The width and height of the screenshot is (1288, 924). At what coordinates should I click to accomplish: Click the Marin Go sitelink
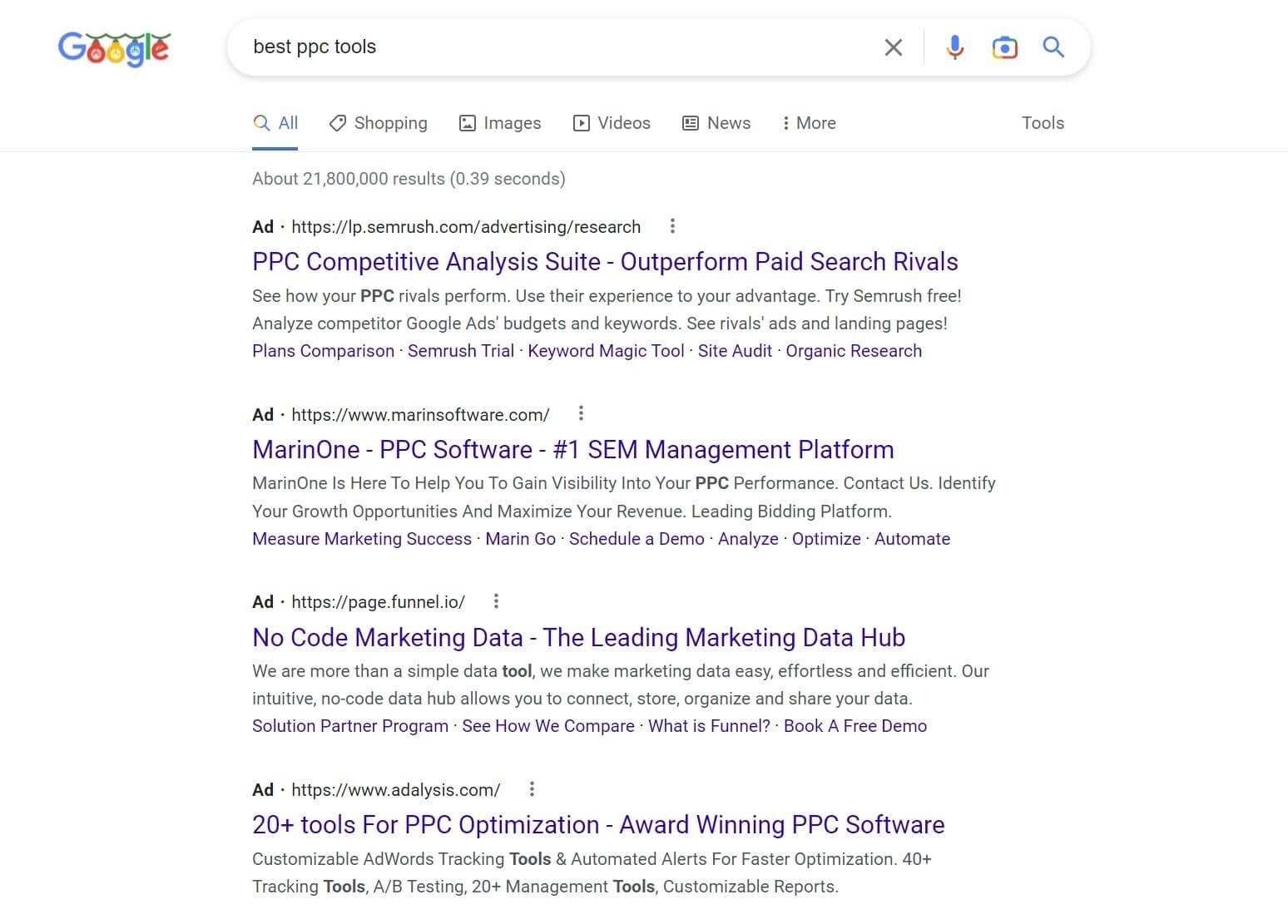pos(520,539)
